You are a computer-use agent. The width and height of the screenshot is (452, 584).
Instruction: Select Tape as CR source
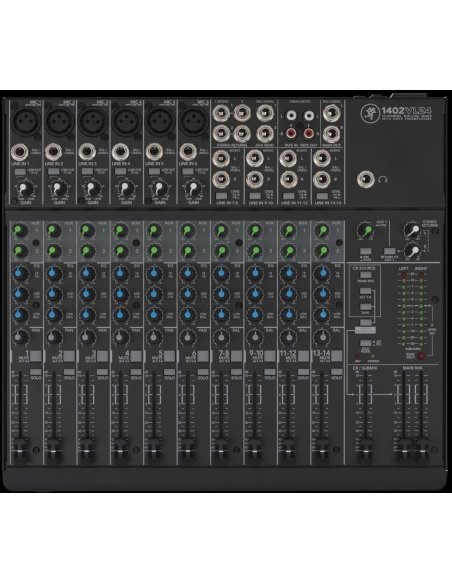(365, 307)
